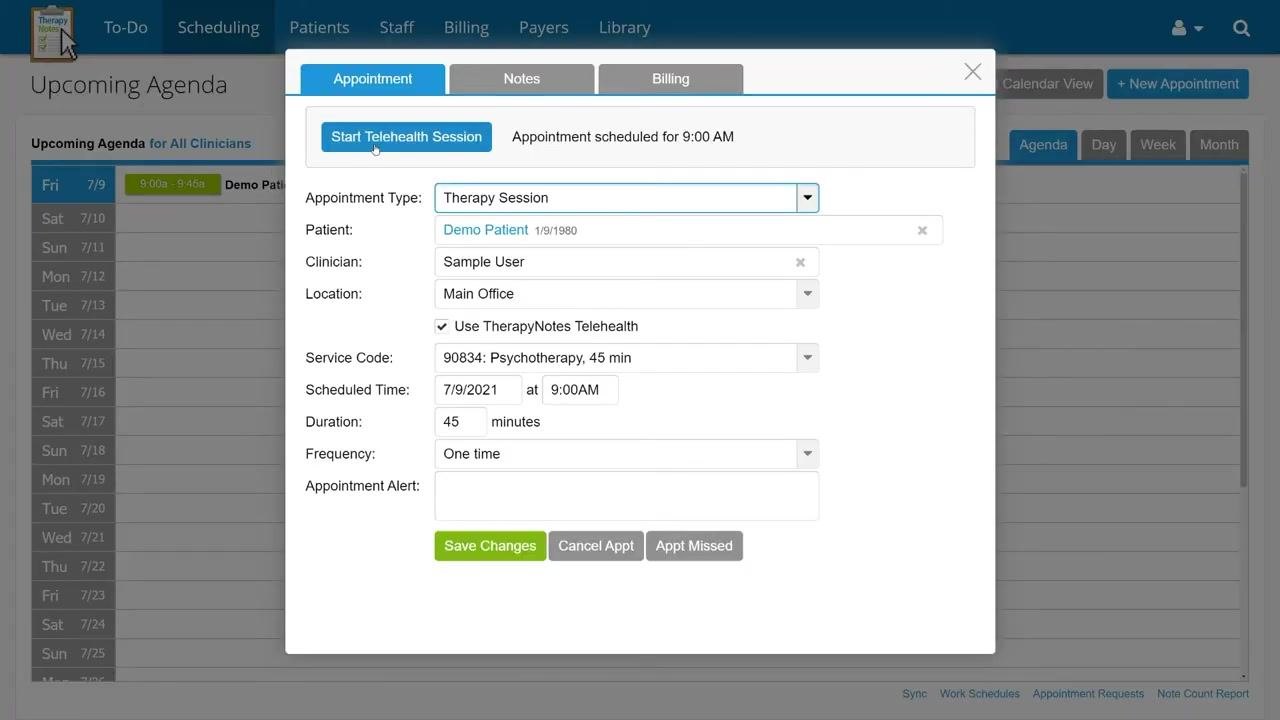Open the Location dropdown arrow

coord(807,294)
